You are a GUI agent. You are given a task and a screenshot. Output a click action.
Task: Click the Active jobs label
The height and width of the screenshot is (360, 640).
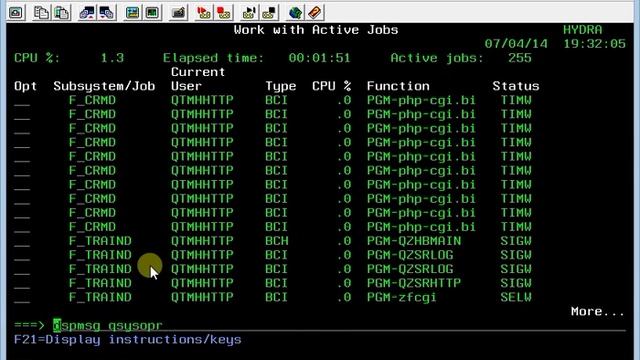(437, 58)
